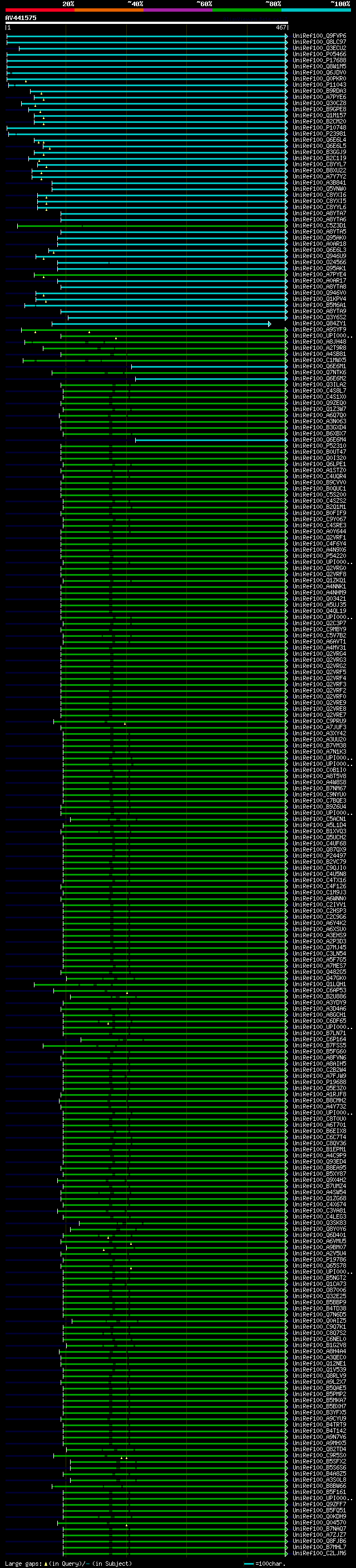Screen dimensions: 356x1568
Task: Select the UniRef100_Q9ZEQ0 entry
Action: pyautogui.click(x=319, y=403)
